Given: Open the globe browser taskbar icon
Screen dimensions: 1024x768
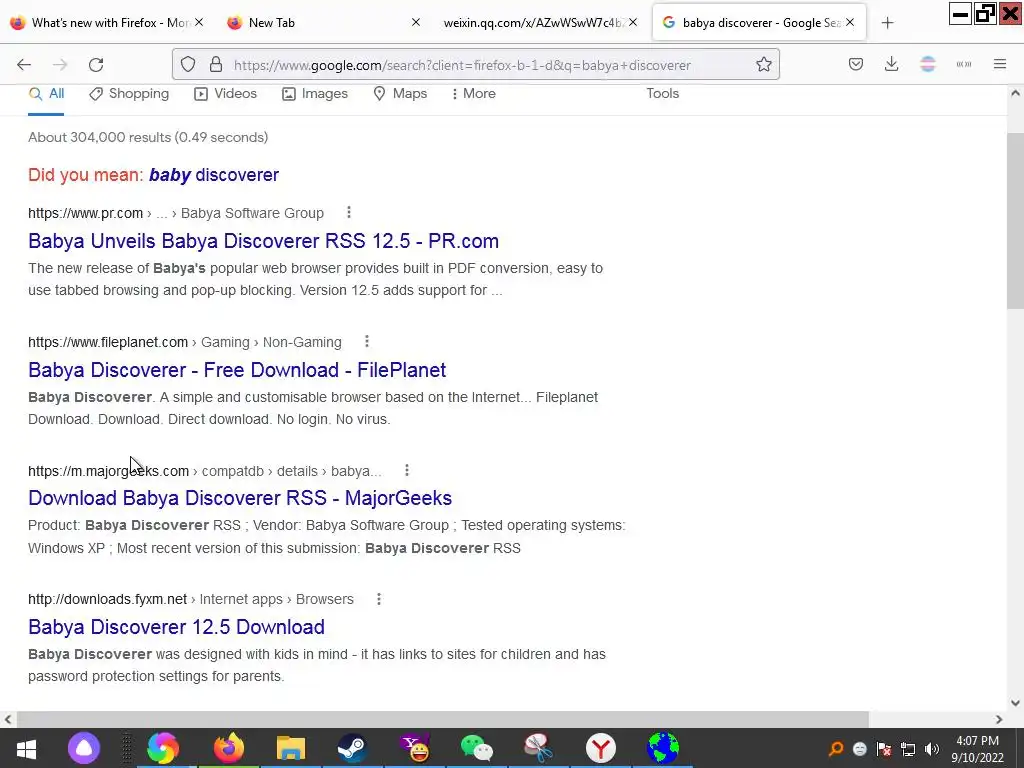Looking at the screenshot, I should pos(663,748).
